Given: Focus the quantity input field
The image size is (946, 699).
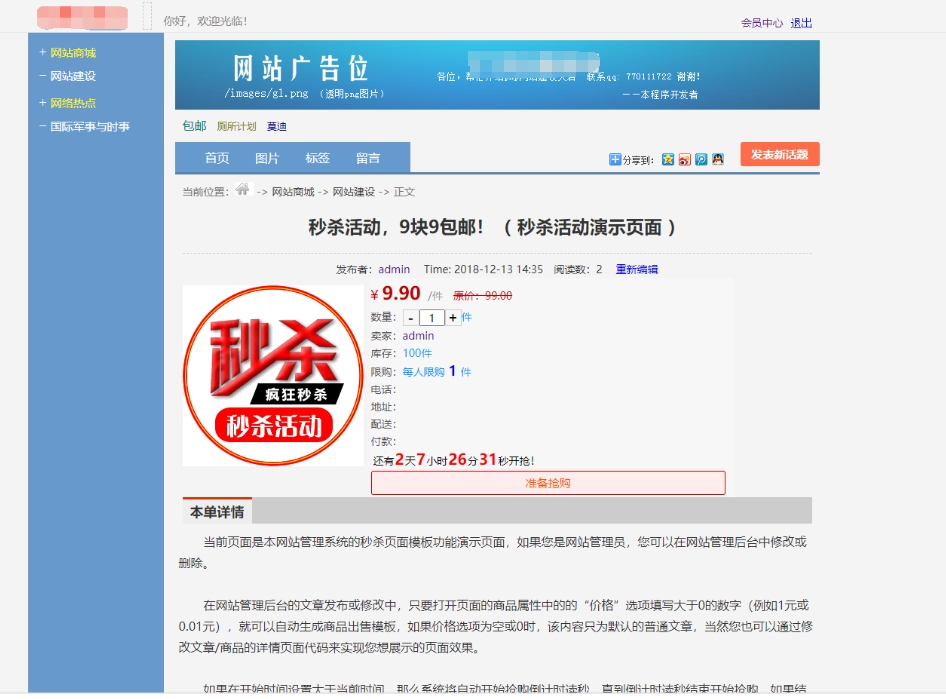Looking at the screenshot, I should tap(431, 318).
